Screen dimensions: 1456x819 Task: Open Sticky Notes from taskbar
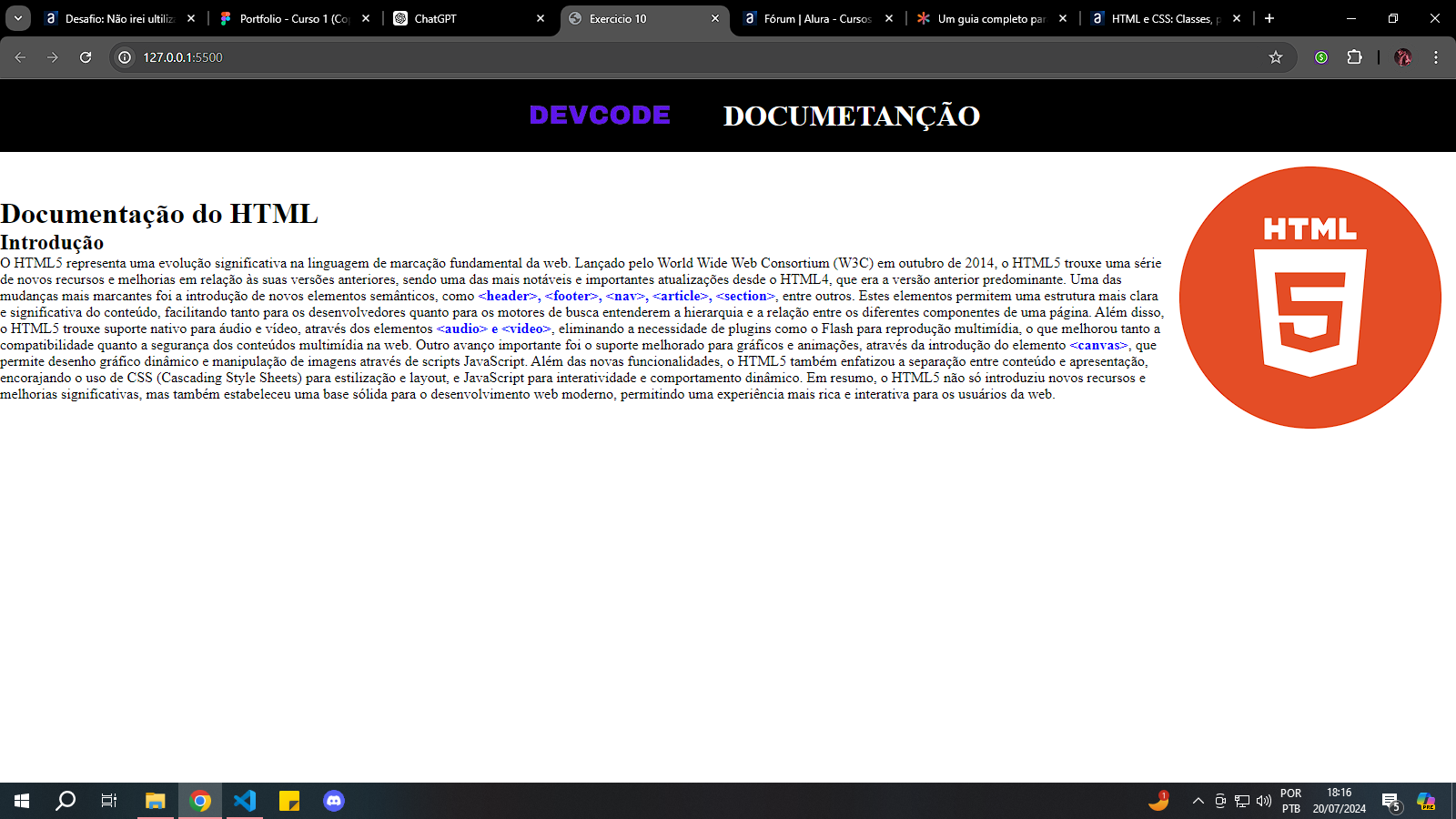pos(289,801)
